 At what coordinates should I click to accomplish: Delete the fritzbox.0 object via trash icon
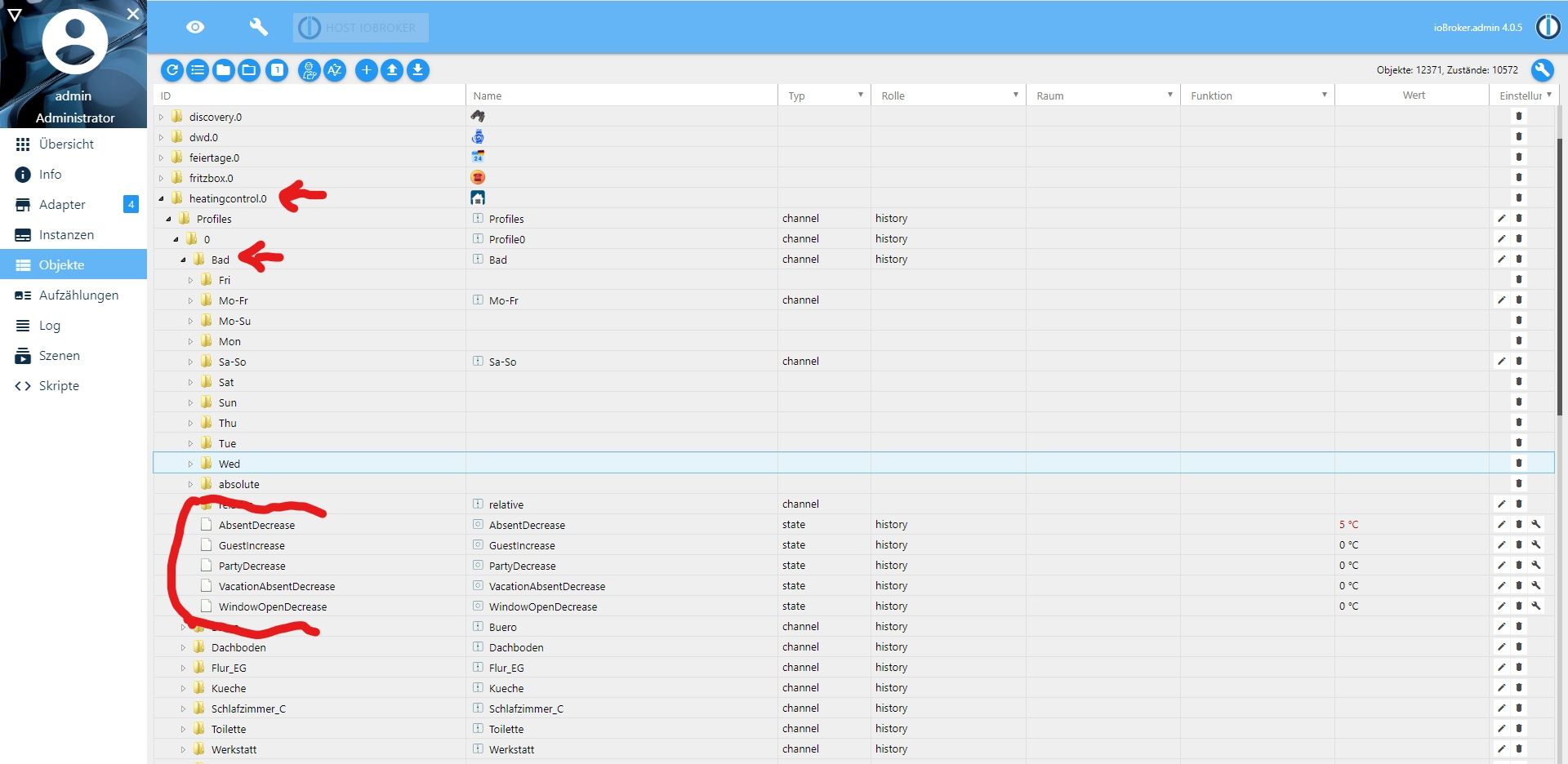pos(1519,177)
